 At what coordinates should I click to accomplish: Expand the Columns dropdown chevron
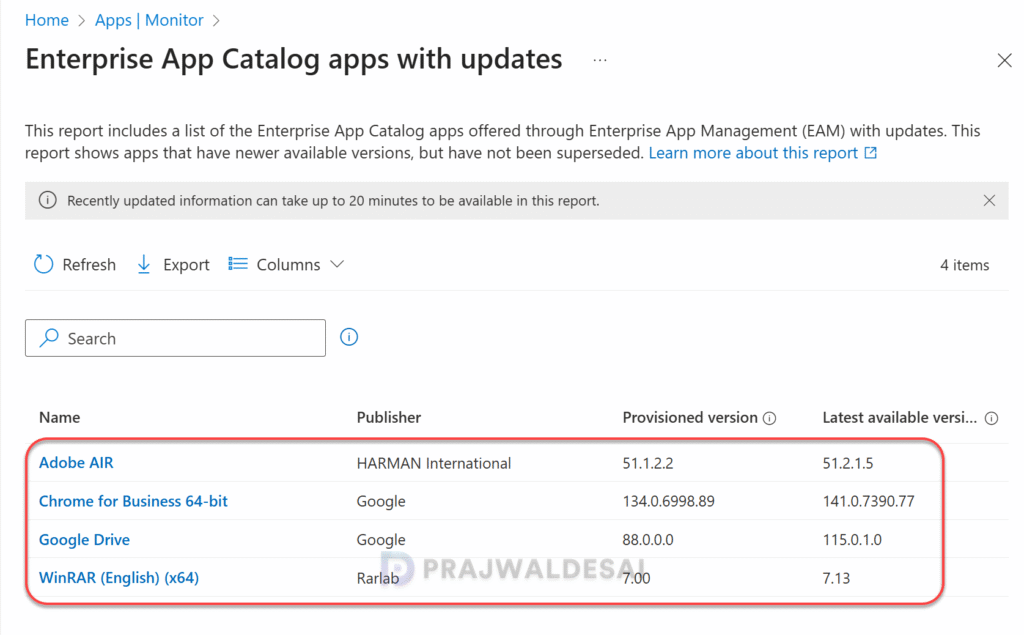[337, 264]
